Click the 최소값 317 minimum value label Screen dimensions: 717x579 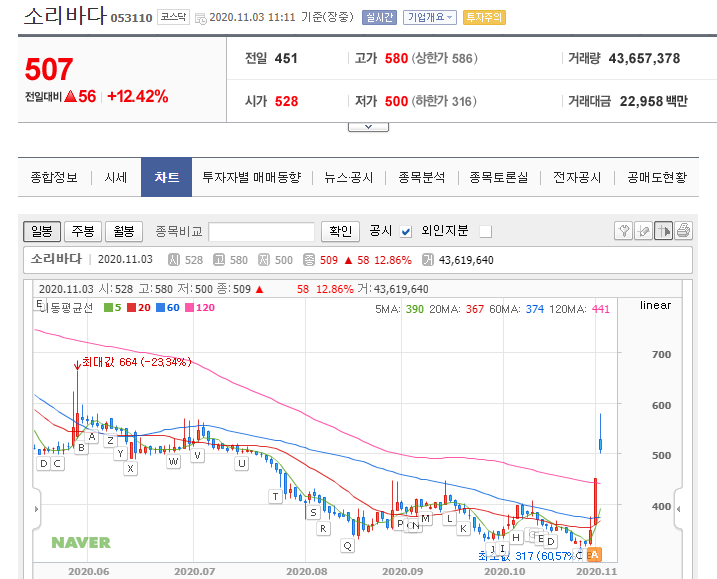(x=526, y=556)
